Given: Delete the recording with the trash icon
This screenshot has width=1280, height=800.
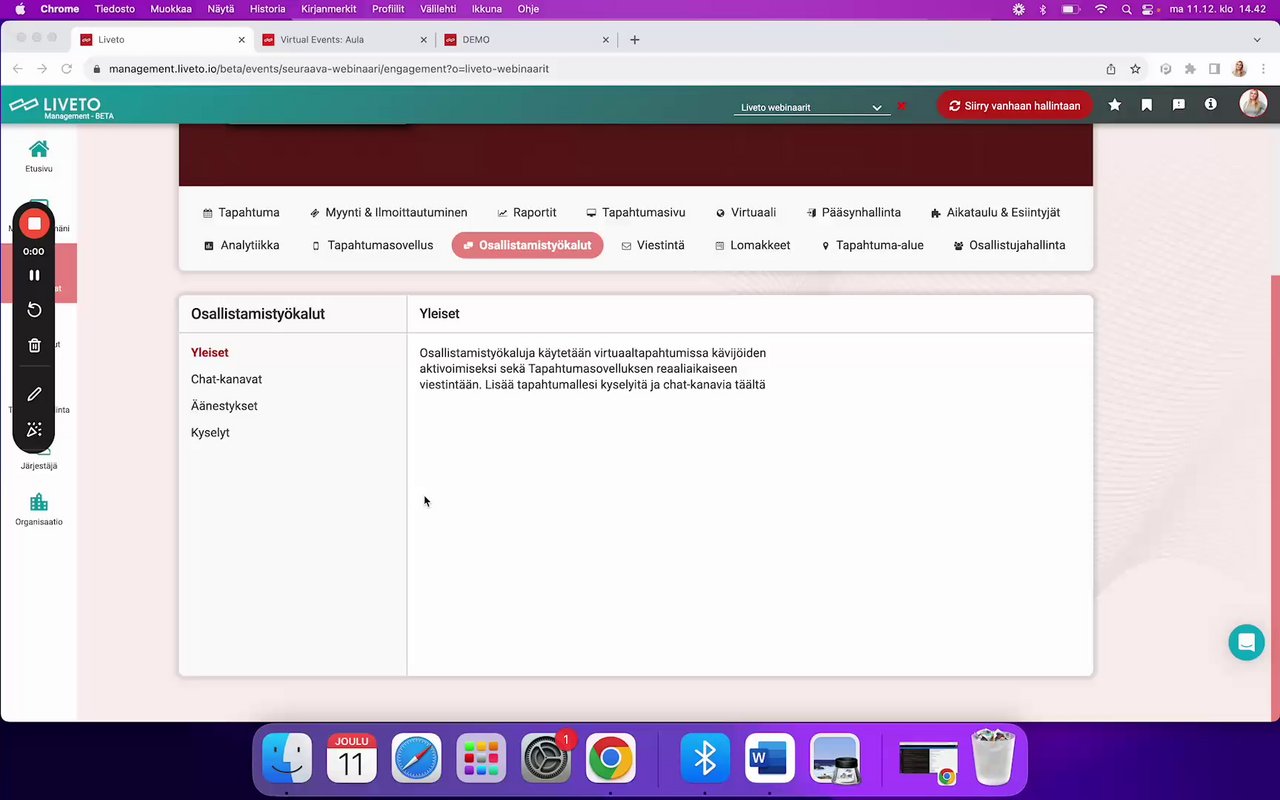Looking at the screenshot, I should pyautogui.click(x=34, y=345).
